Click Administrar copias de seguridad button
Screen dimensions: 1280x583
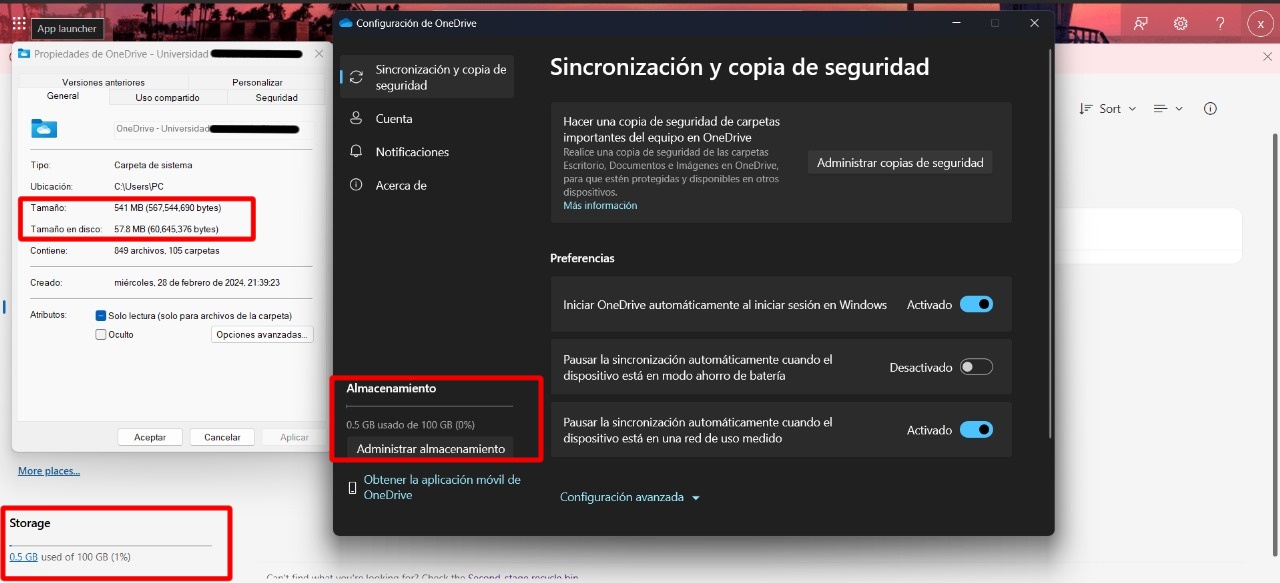point(900,162)
